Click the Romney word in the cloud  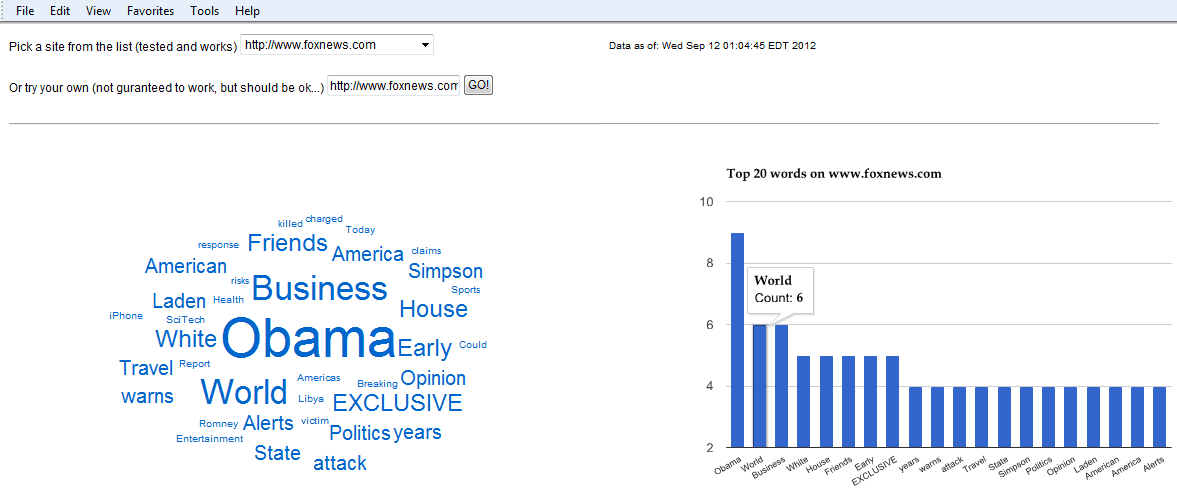(218, 423)
